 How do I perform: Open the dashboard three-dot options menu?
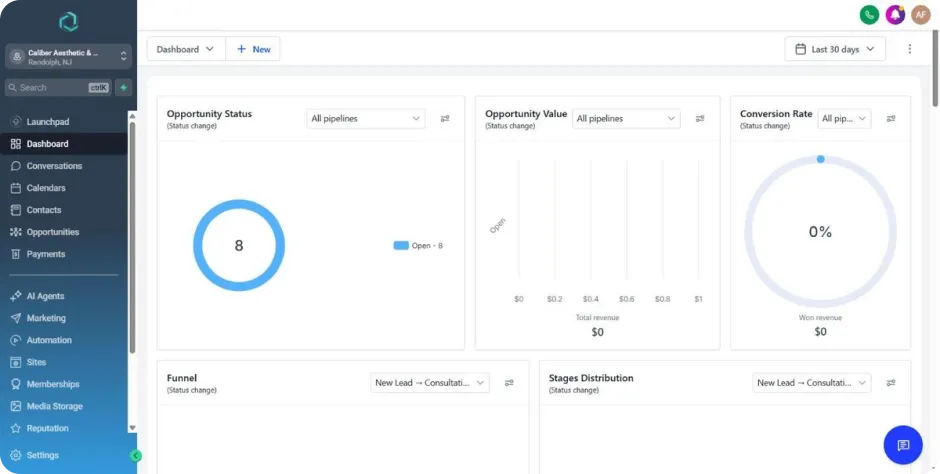pyautogui.click(x=909, y=49)
